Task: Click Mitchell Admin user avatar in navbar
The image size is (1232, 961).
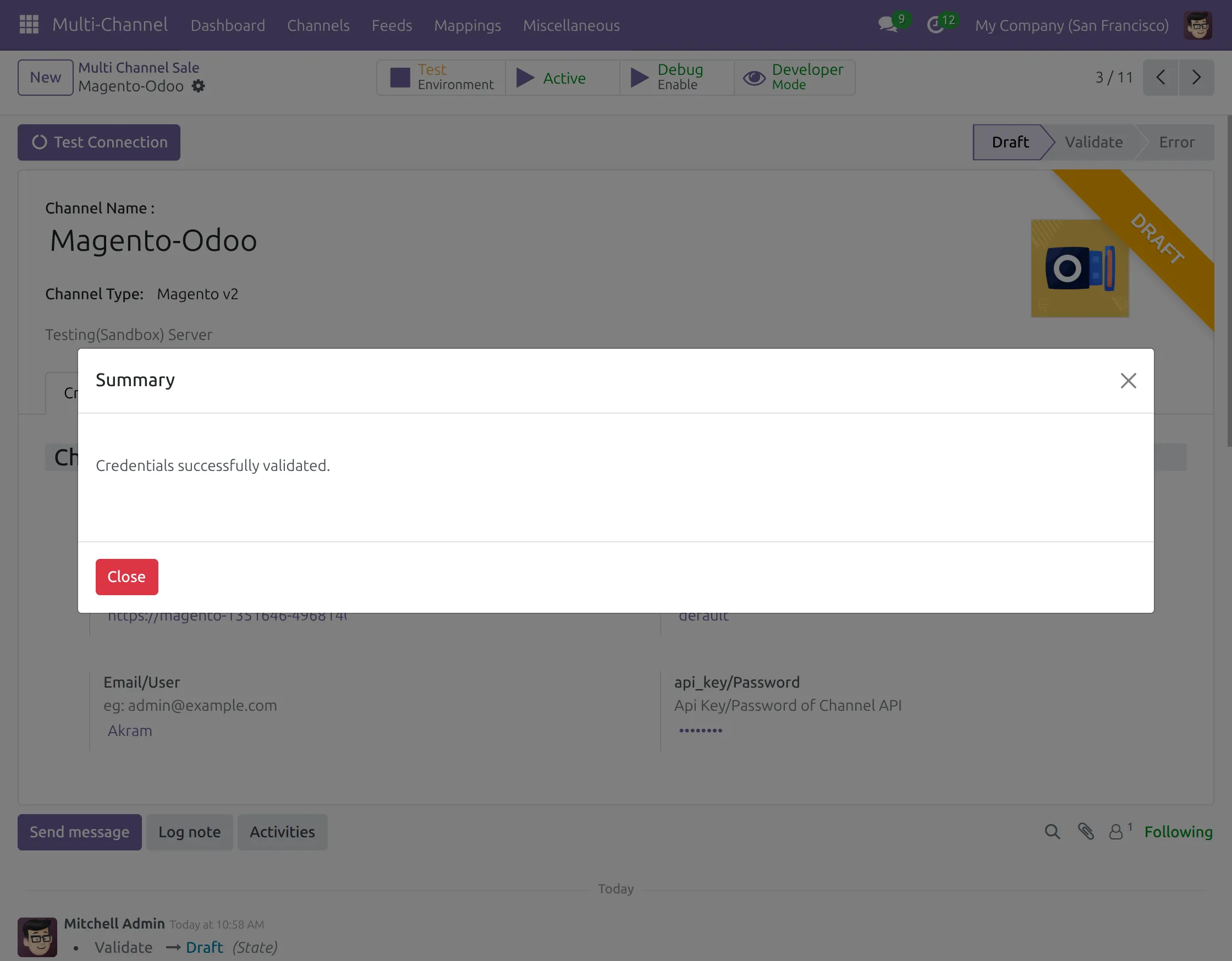Action: coord(1197,25)
